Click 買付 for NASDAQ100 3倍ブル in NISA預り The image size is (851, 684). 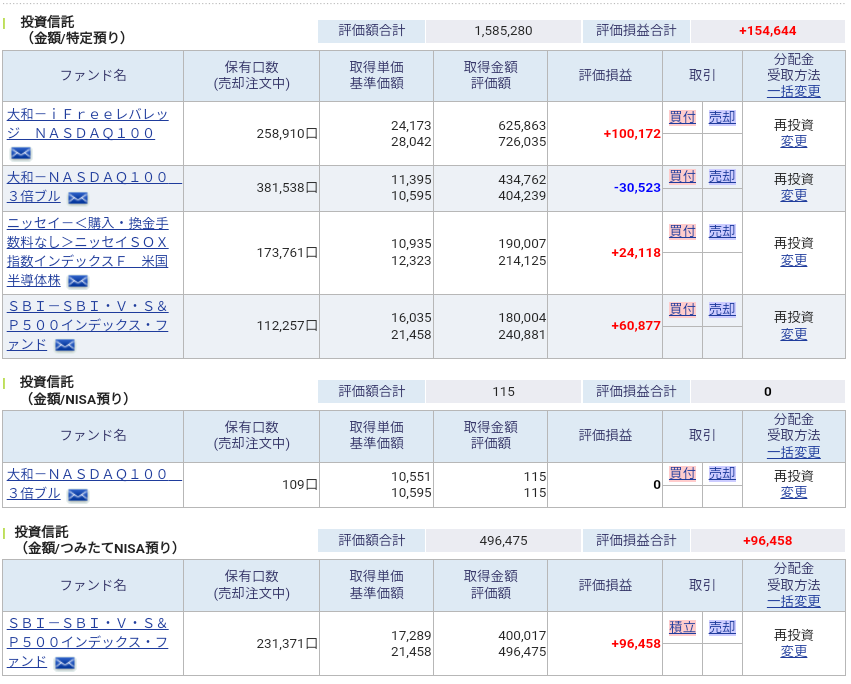(682, 473)
